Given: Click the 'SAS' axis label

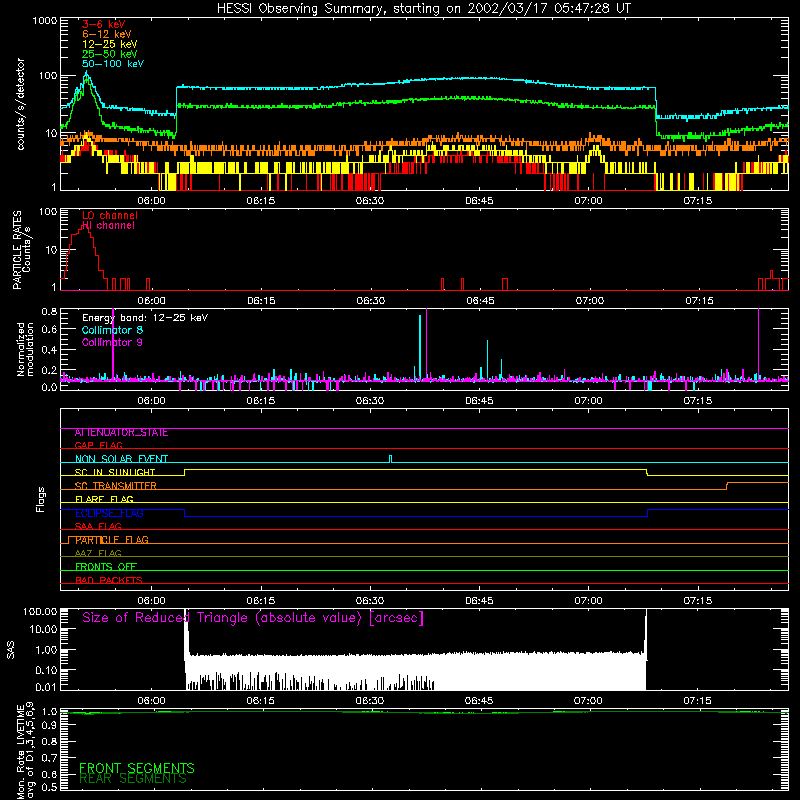Looking at the screenshot, I should [11, 650].
